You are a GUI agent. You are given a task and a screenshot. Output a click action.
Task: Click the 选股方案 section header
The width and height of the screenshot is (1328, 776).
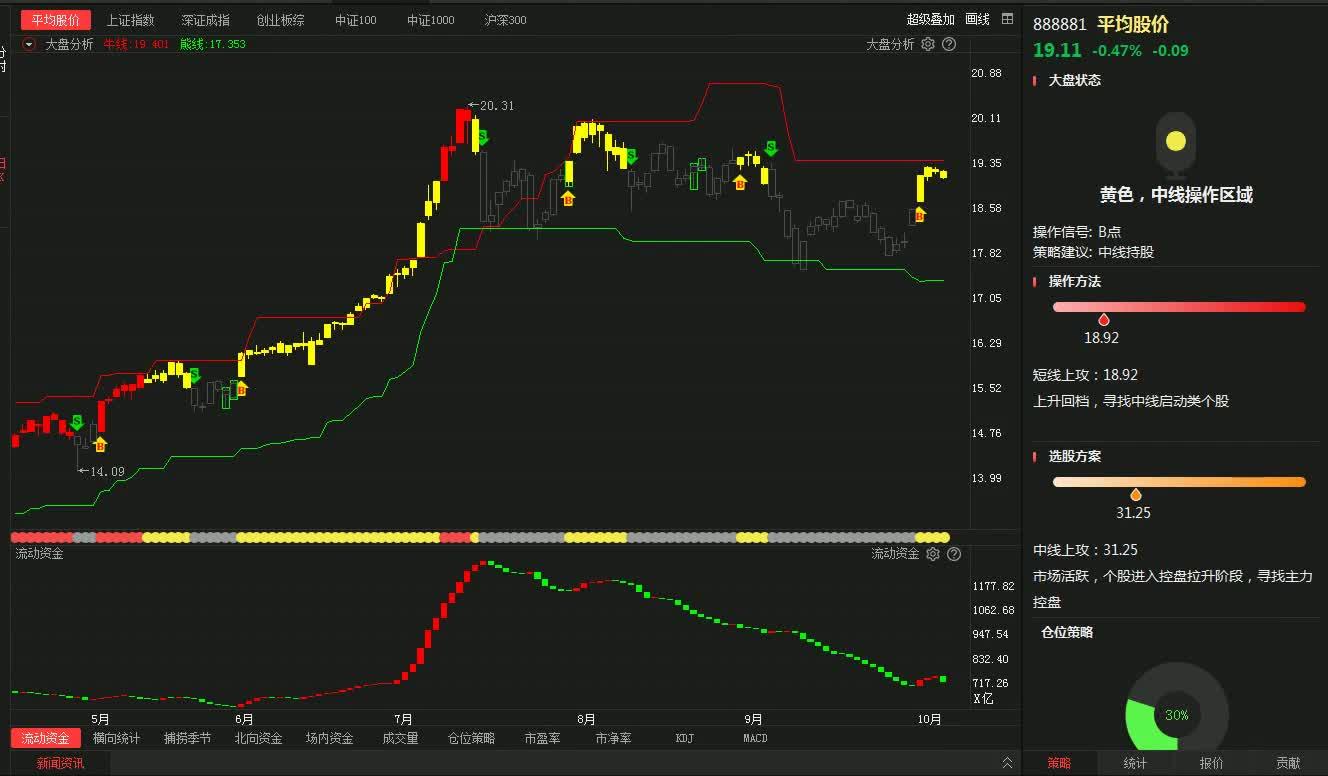click(x=1074, y=456)
